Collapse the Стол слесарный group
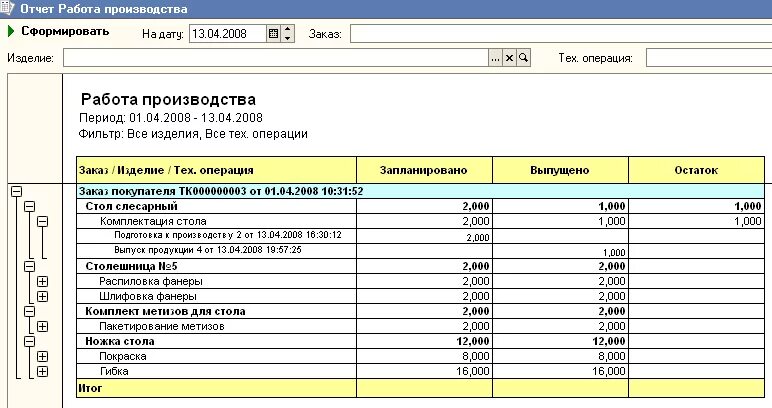The image size is (772, 408). pos(30,206)
